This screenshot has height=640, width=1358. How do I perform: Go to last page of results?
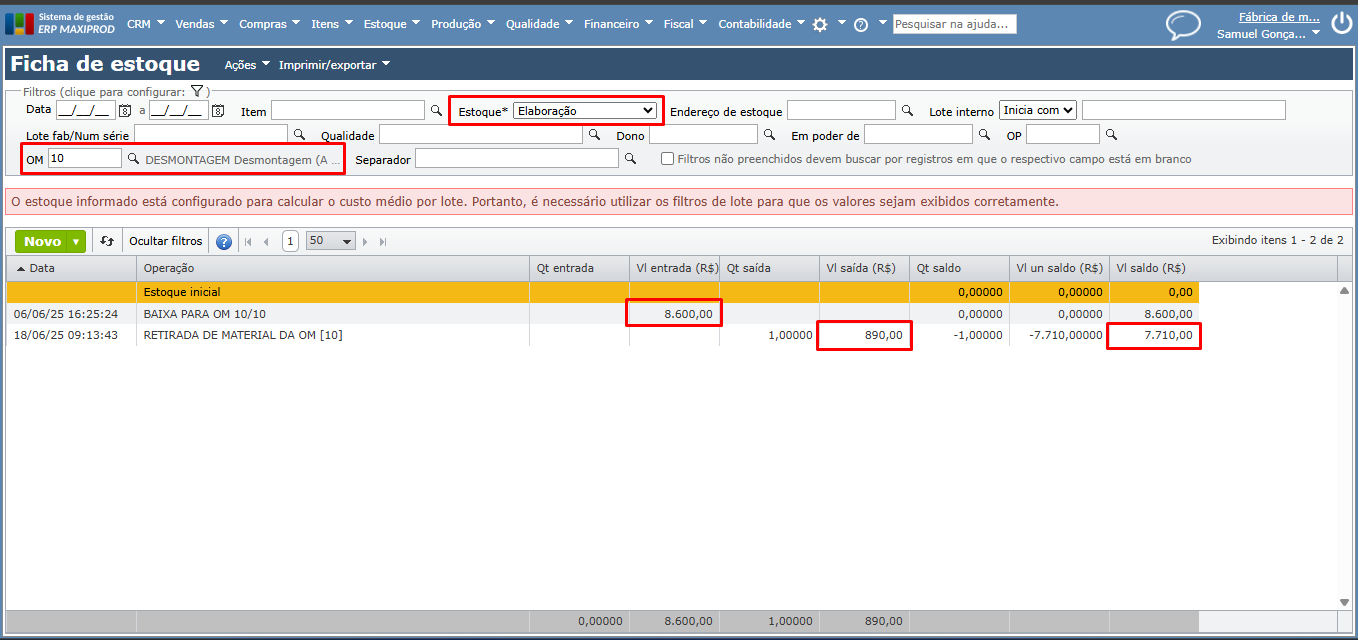tap(383, 241)
